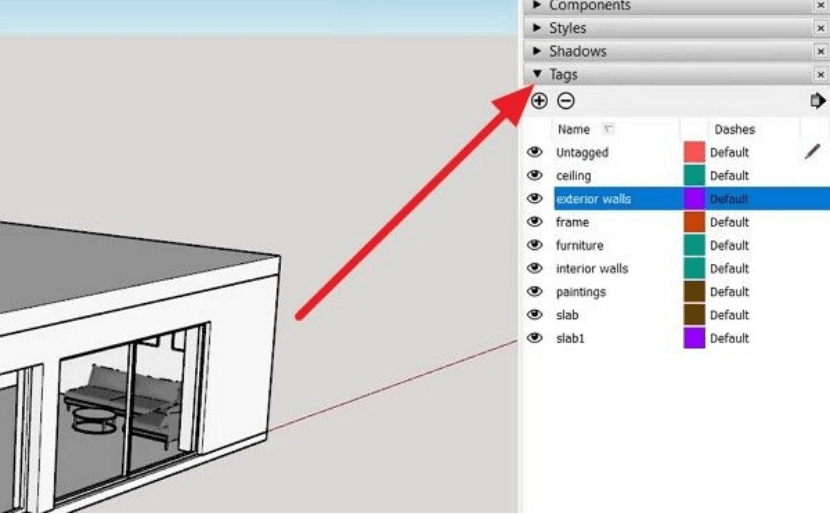830x514 pixels.
Task: Open Dashes dropdown for ceiling tag
Action: click(x=729, y=176)
